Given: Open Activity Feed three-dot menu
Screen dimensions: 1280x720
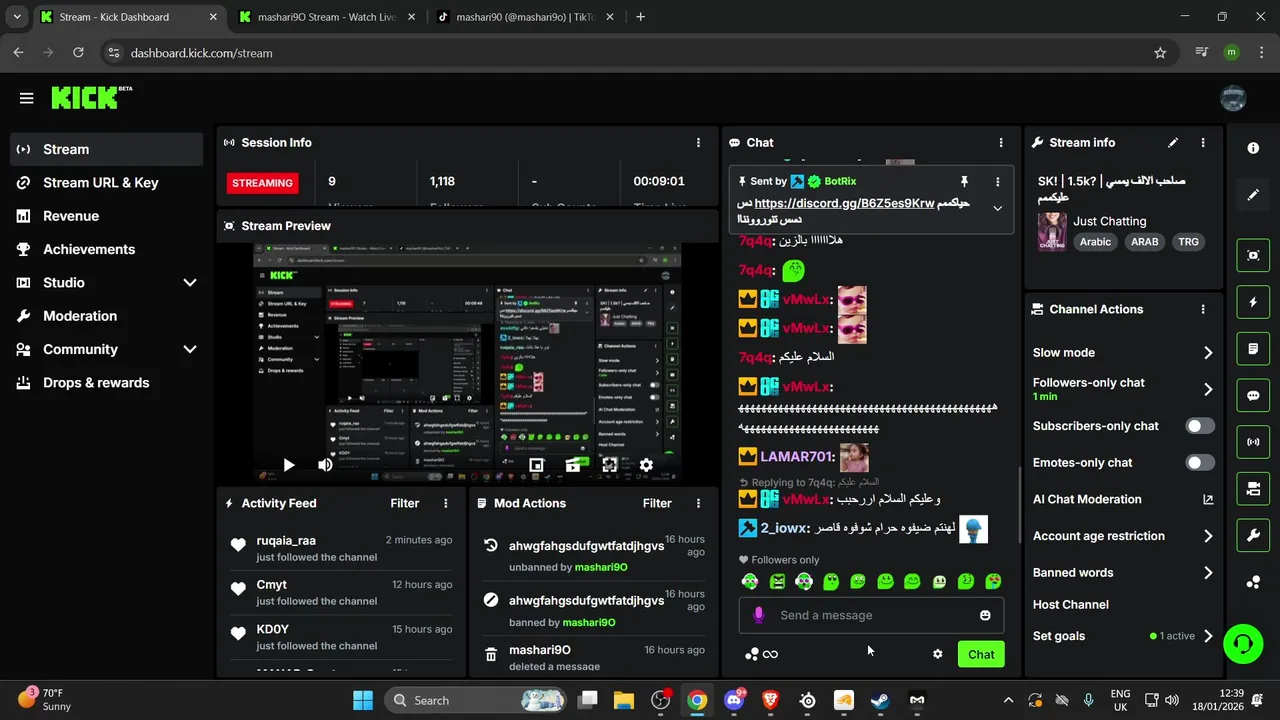Looking at the screenshot, I should [446, 503].
